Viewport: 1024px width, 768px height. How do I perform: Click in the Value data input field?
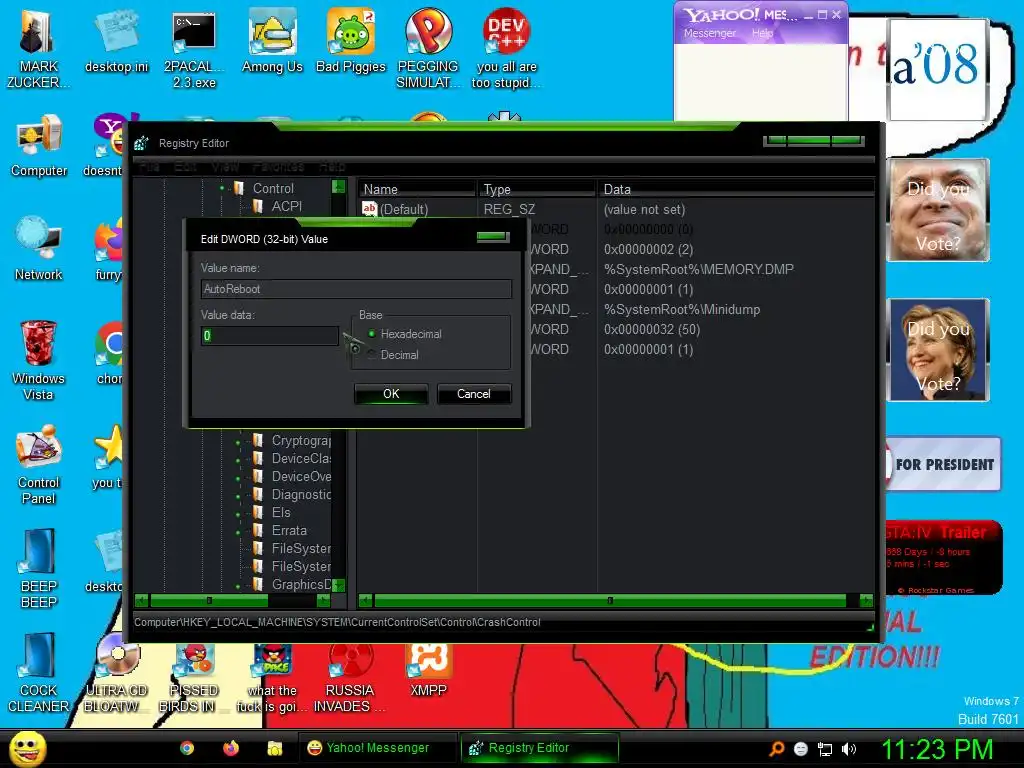(270, 336)
